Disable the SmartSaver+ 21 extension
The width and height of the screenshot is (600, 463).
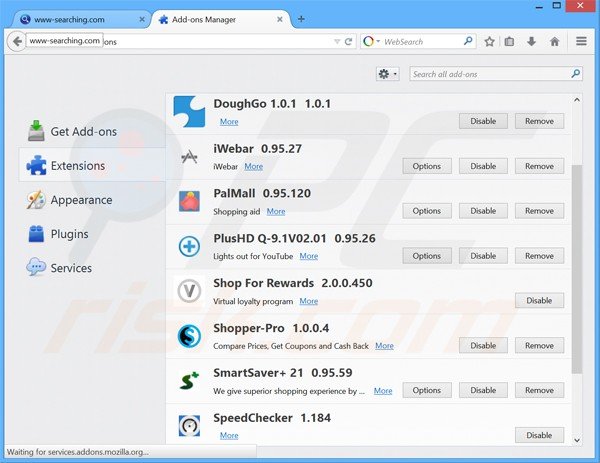[x=483, y=390]
